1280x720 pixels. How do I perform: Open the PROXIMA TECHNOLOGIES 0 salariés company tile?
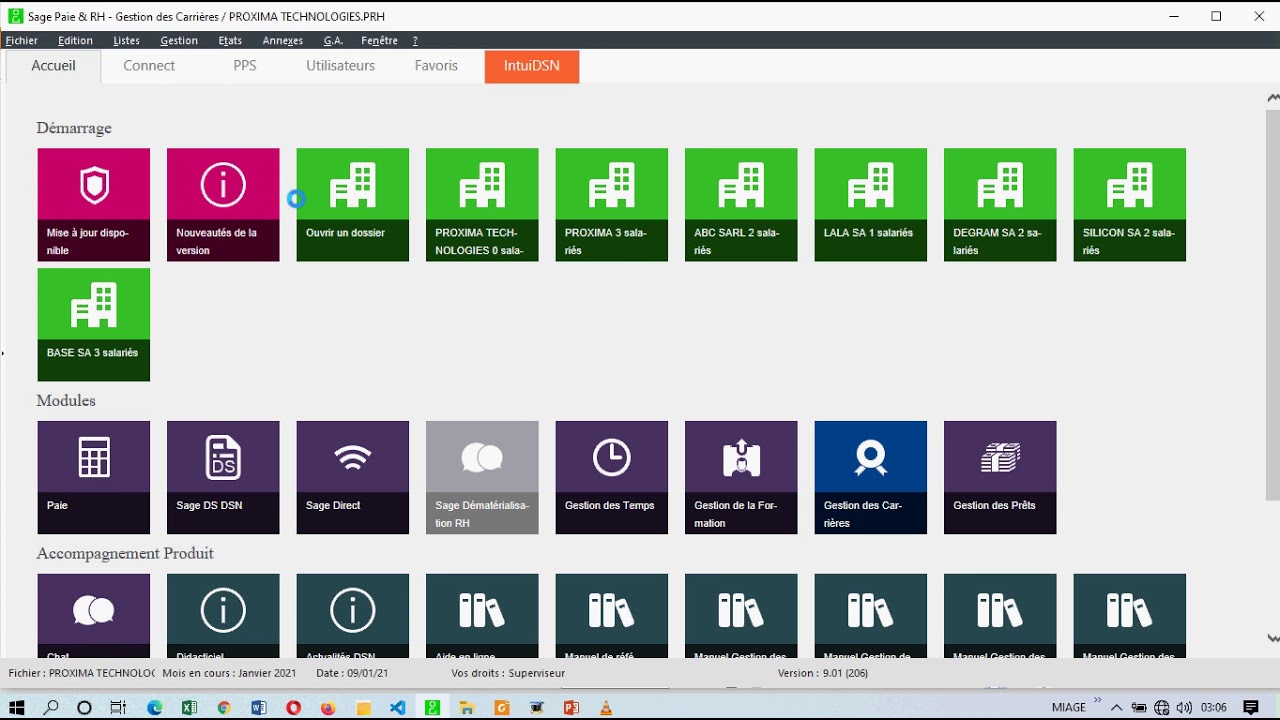(482, 205)
